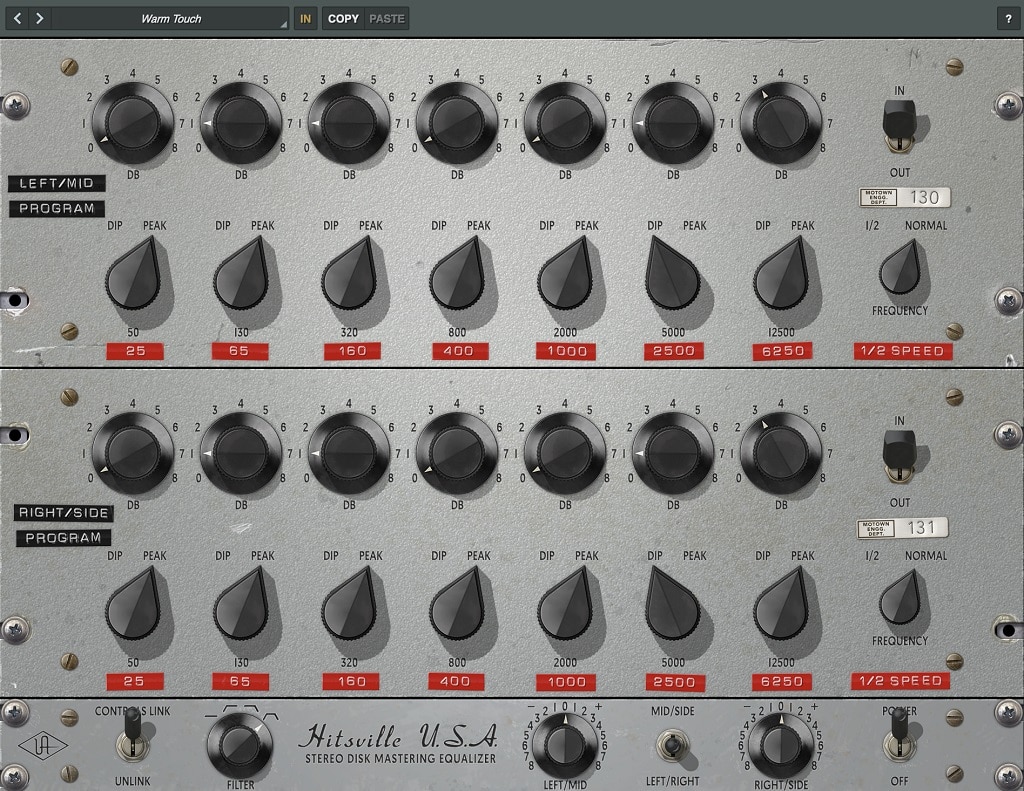
Task: Open the help question mark button
Action: point(1008,19)
